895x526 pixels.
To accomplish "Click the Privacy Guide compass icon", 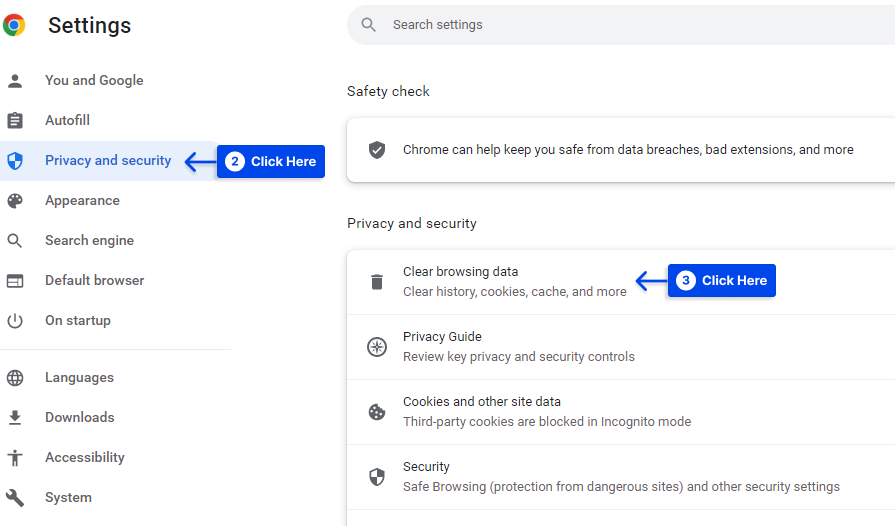I will (x=377, y=347).
